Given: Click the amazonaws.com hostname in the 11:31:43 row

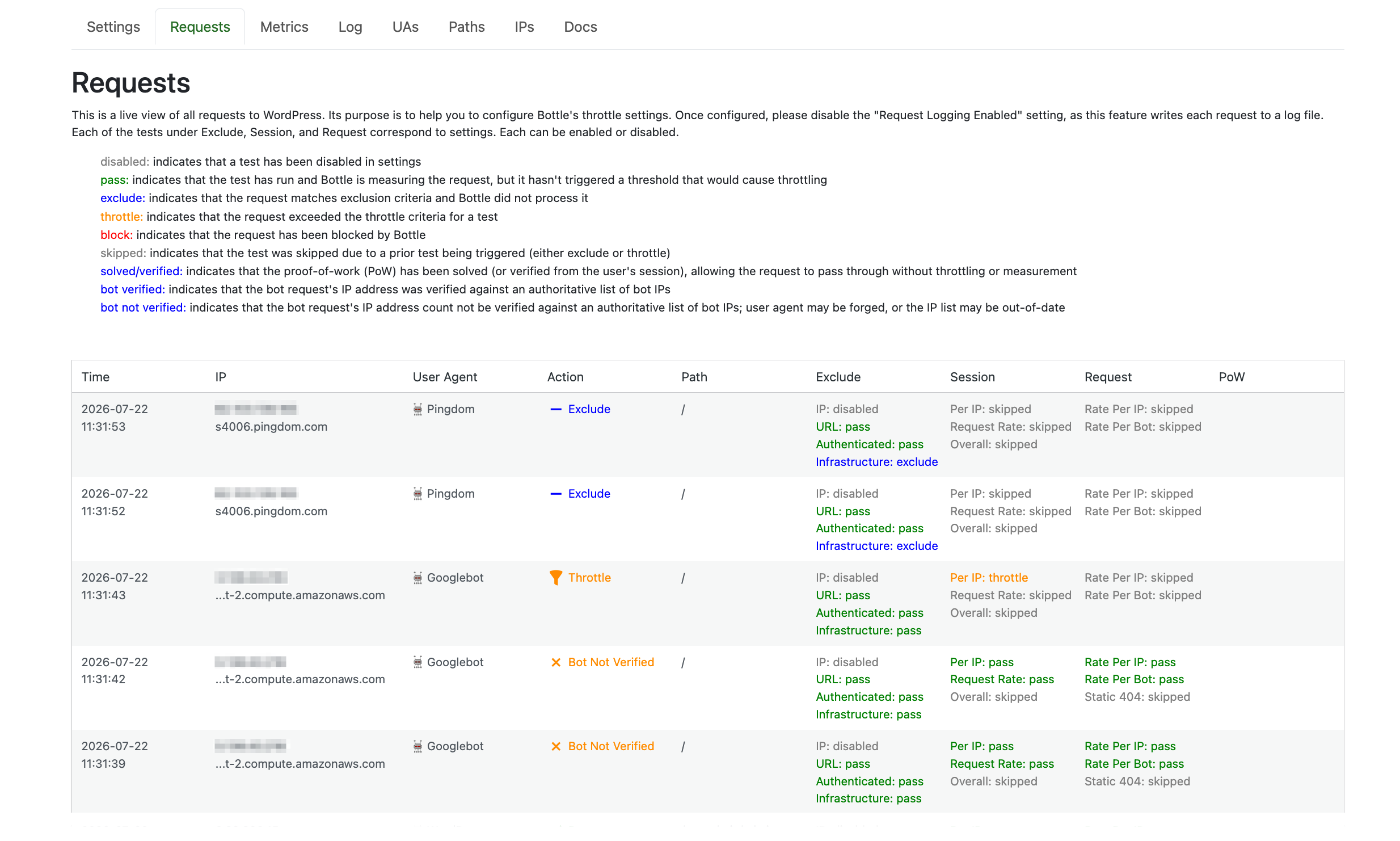Looking at the screenshot, I should click(300, 595).
